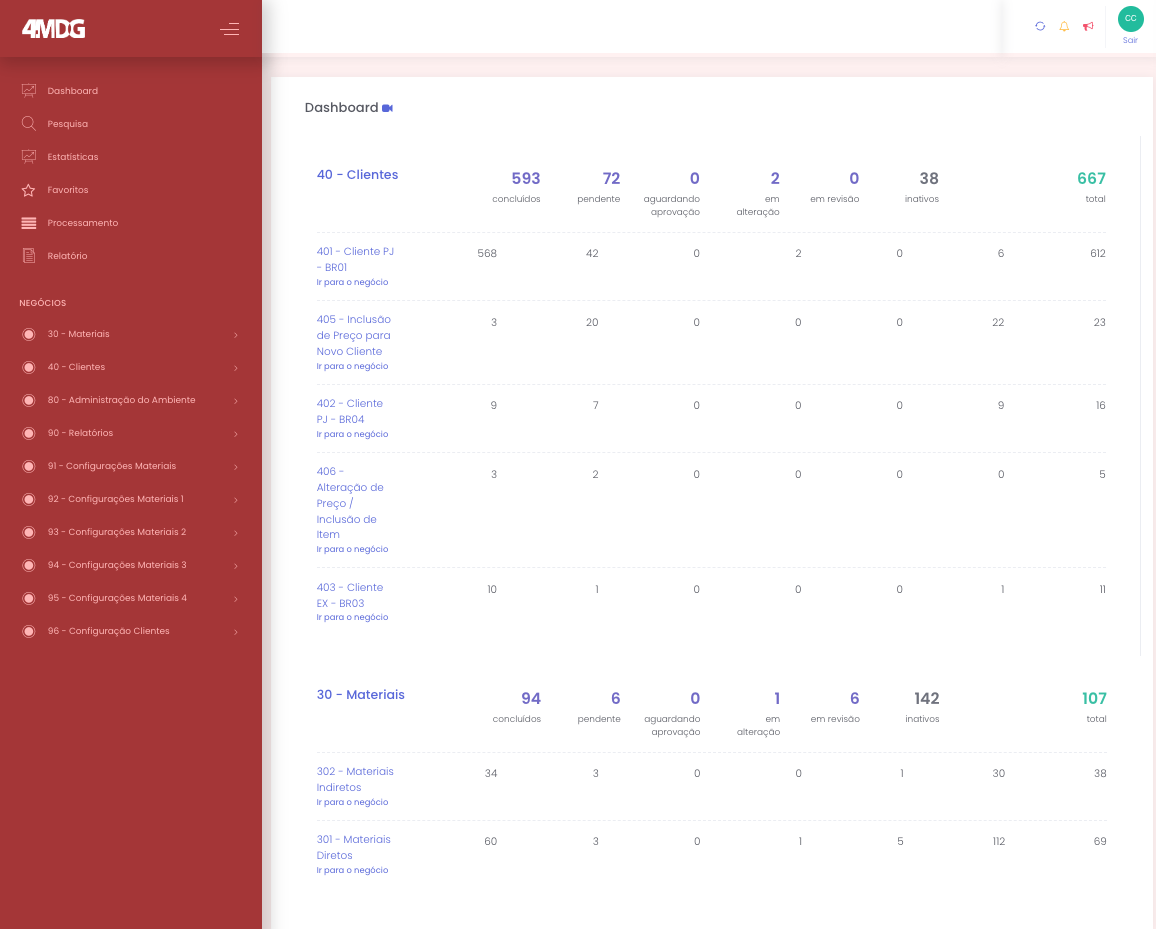Open the notifications bell icon
The width and height of the screenshot is (1156, 929).
tap(1064, 27)
